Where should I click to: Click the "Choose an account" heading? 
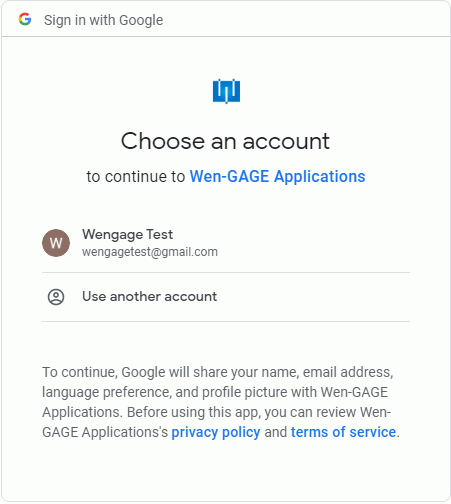coord(225,141)
